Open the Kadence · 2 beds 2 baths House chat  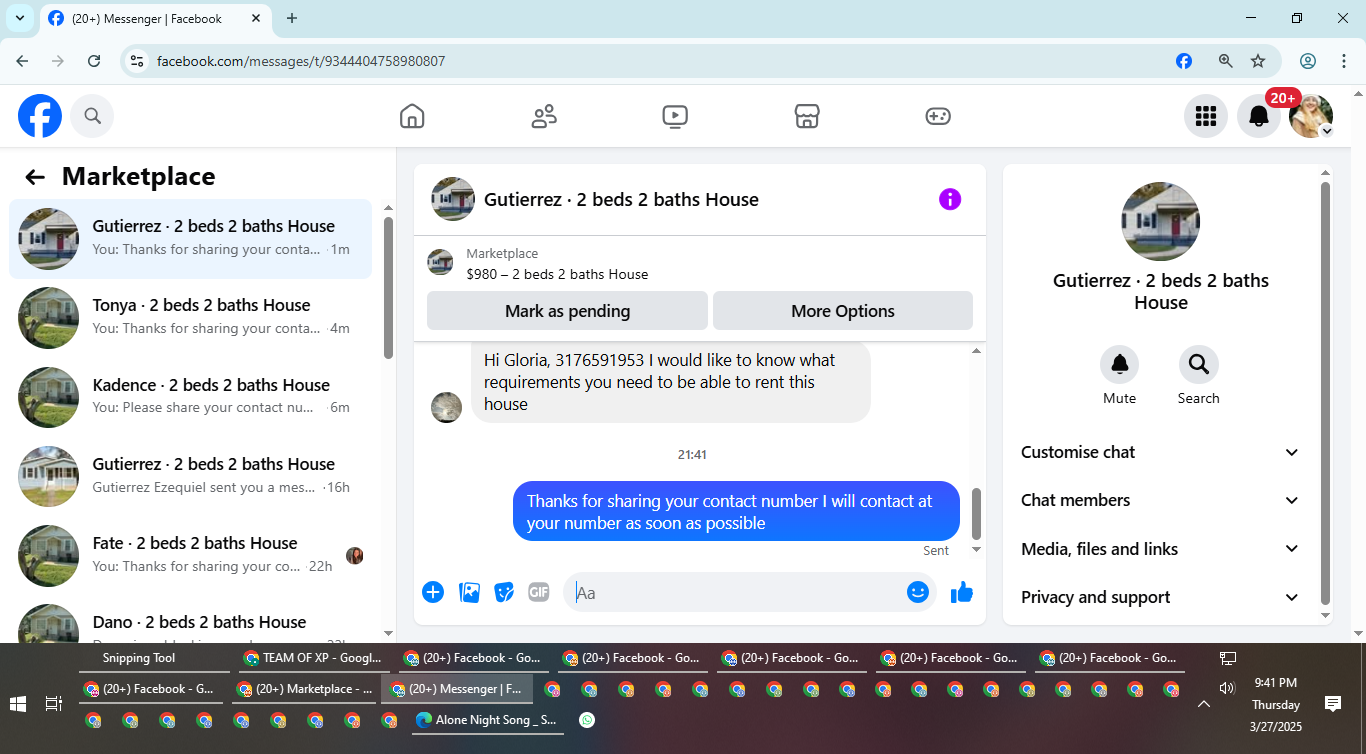[191, 396]
